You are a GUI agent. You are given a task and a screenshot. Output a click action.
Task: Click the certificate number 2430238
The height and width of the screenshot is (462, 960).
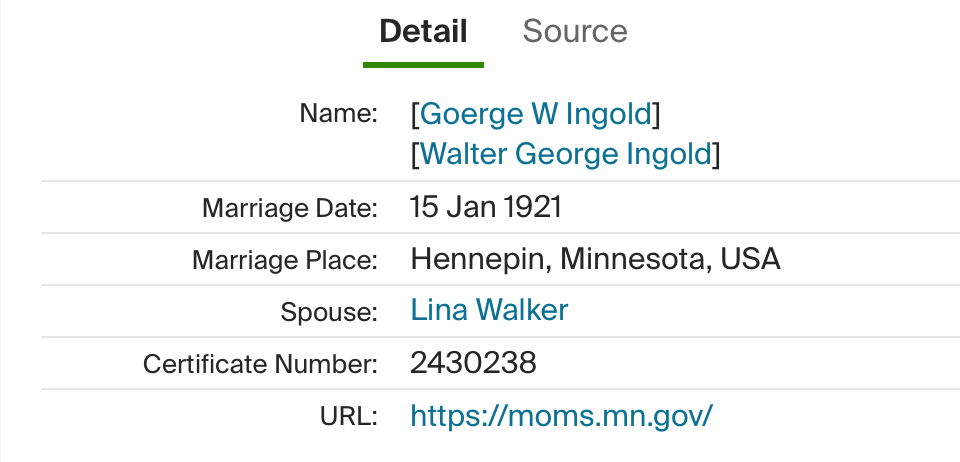tap(473, 363)
